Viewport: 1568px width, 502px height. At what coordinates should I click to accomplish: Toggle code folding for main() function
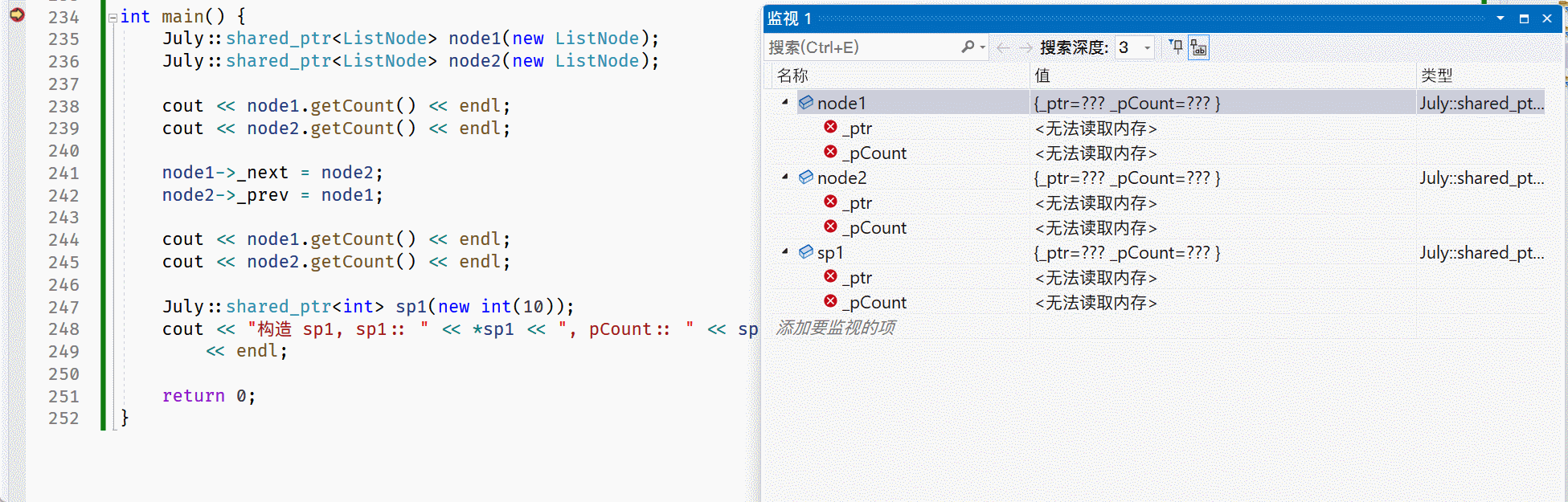113,17
